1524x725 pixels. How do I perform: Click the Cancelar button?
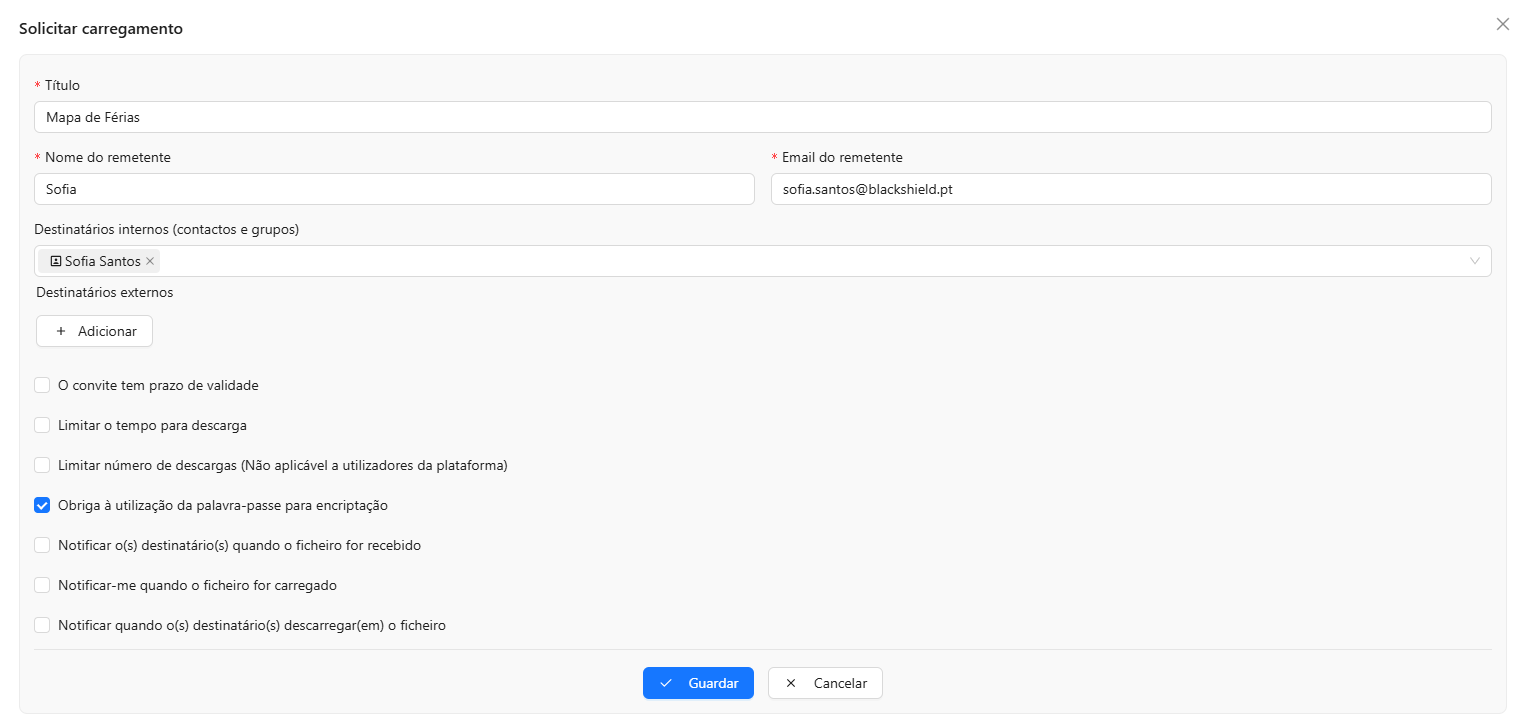pyautogui.click(x=825, y=683)
